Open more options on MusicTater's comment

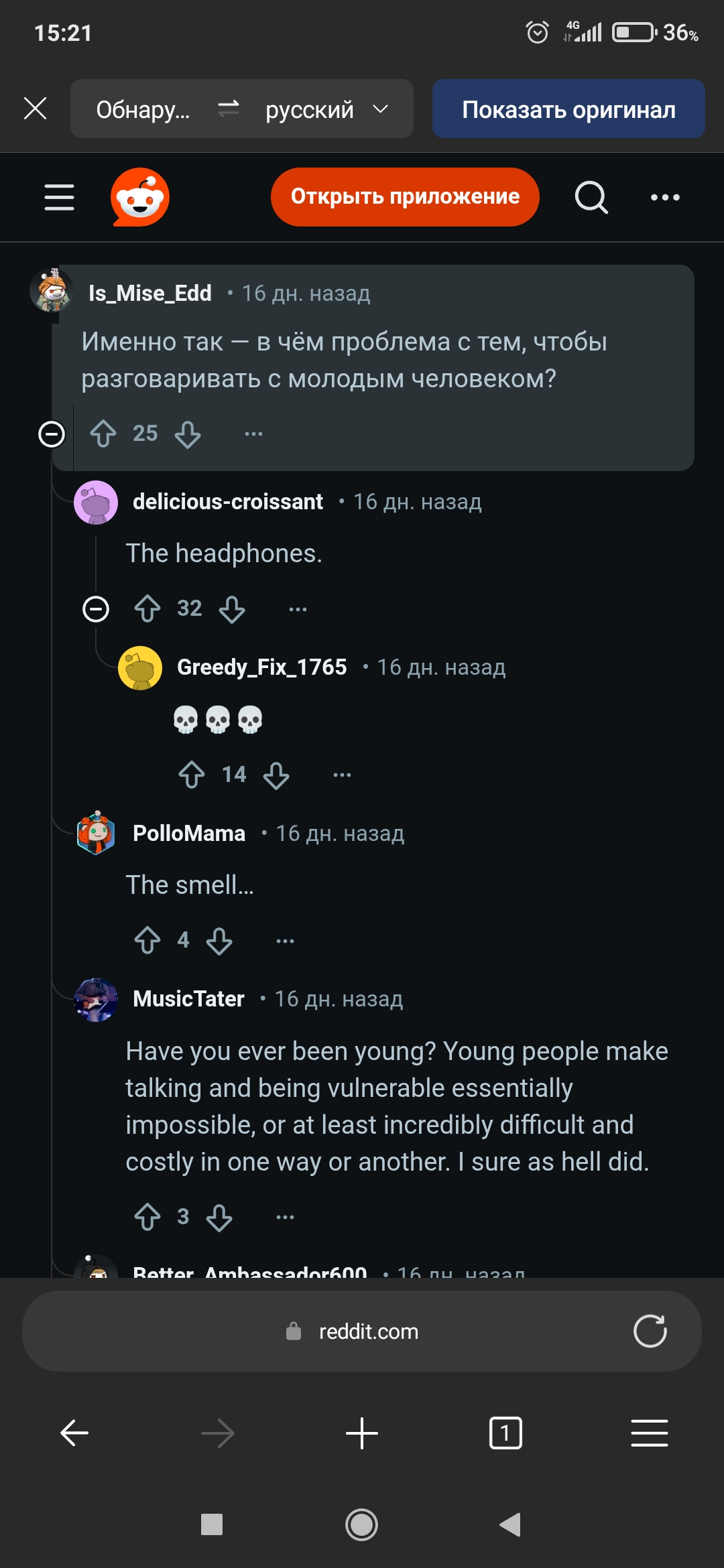pyautogui.click(x=285, y=1217)
